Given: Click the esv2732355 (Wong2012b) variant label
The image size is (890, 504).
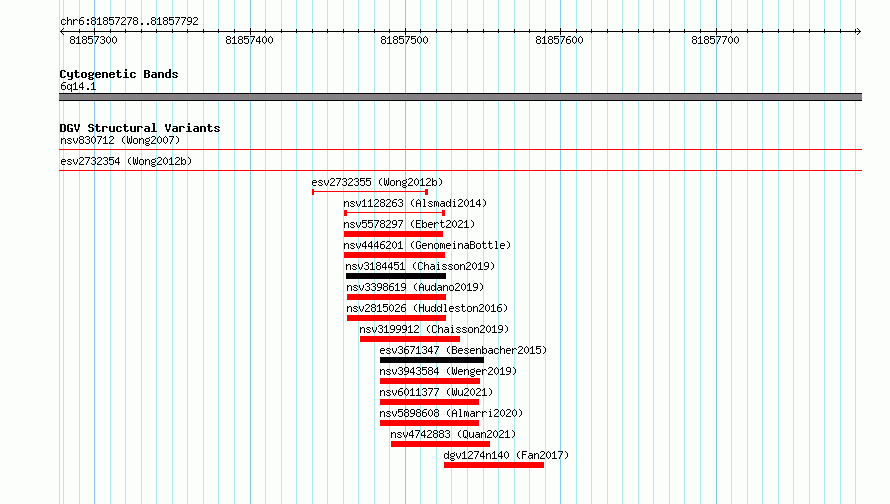Looking at the screenshot, I should pyautogui.click(x=377, y=182).
